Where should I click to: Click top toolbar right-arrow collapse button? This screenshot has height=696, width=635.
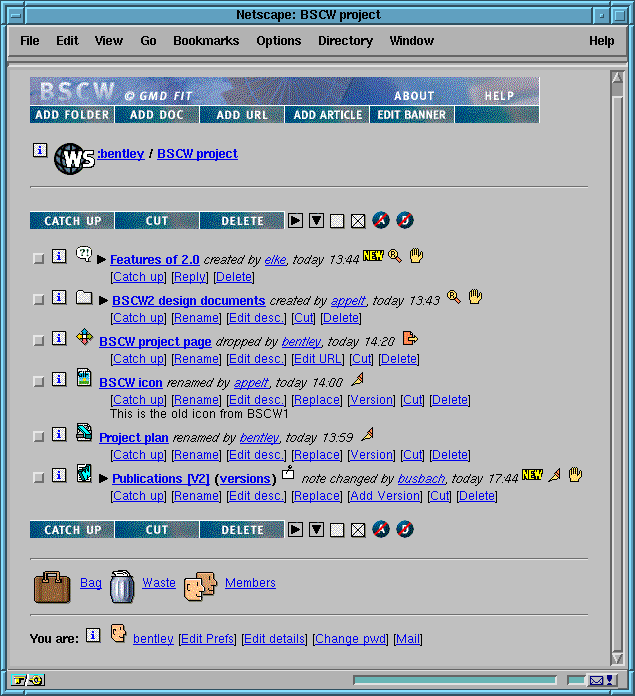[x=296, y=221]
